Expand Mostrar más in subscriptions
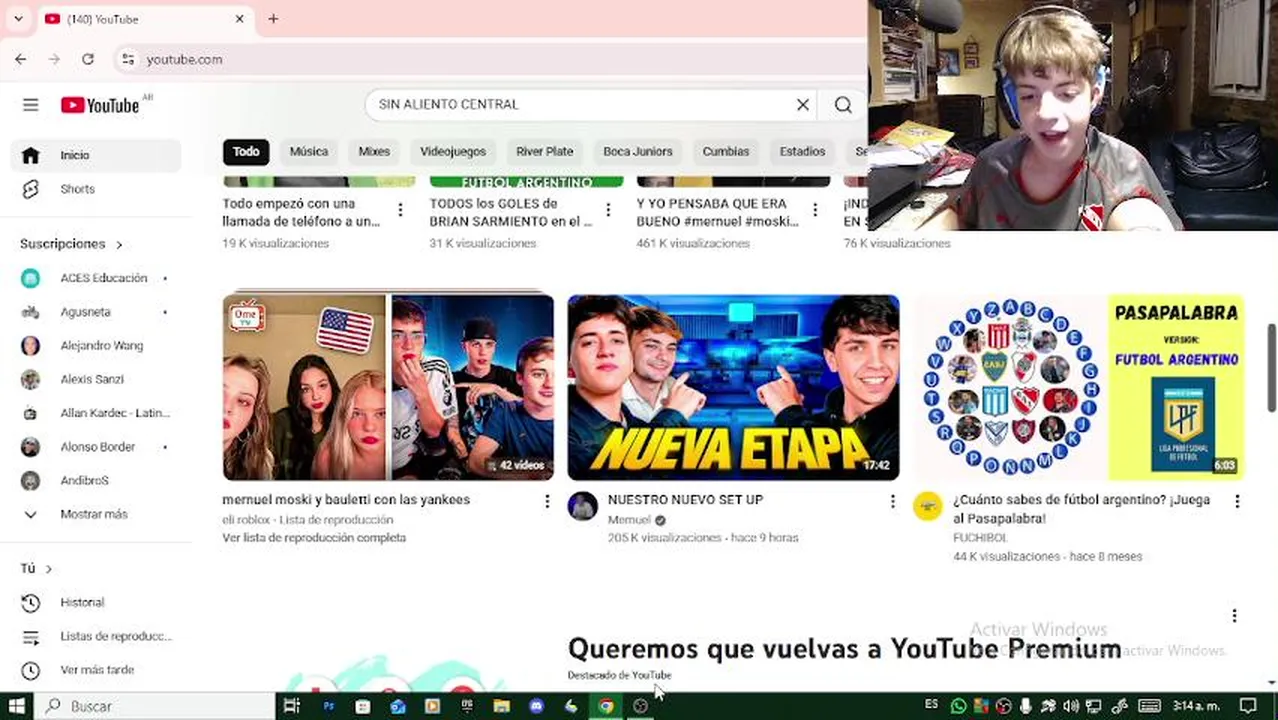Screen dimensions: 1278x720 96,514
